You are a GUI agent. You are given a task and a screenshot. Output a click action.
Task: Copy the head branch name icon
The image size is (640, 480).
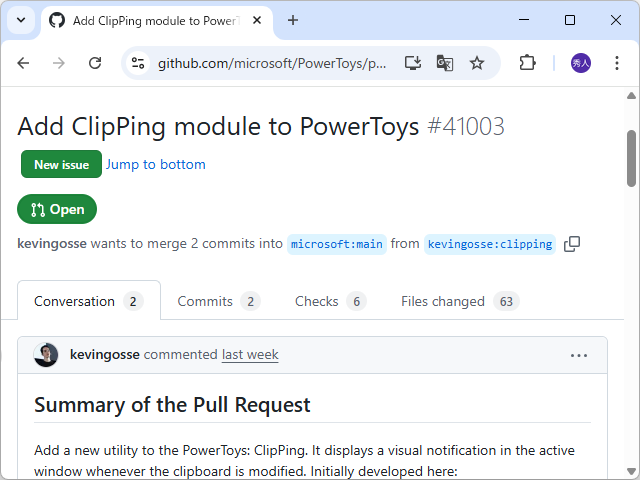click(572, 244)
